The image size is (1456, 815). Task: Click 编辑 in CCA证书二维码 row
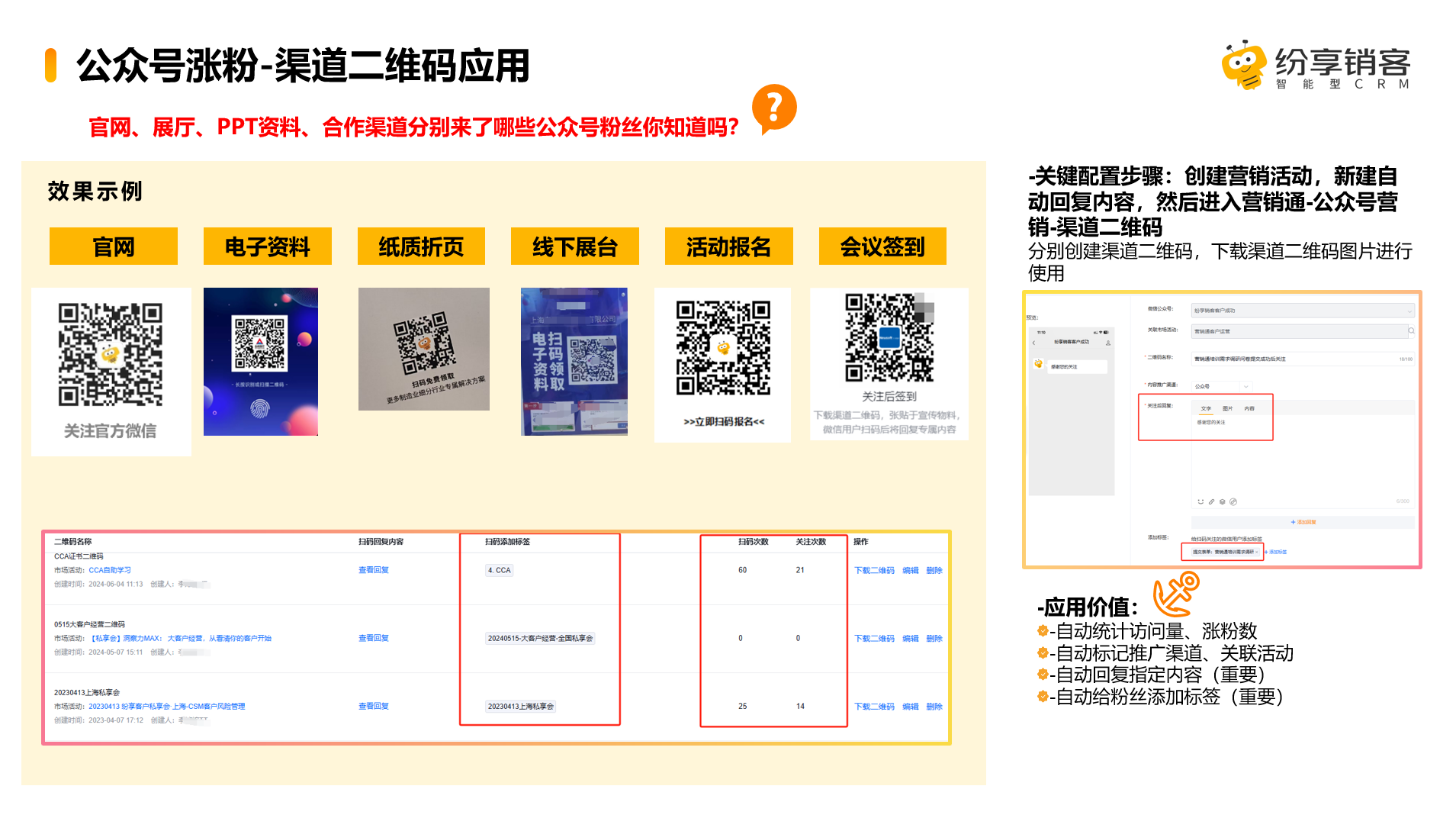coord(911,571)
